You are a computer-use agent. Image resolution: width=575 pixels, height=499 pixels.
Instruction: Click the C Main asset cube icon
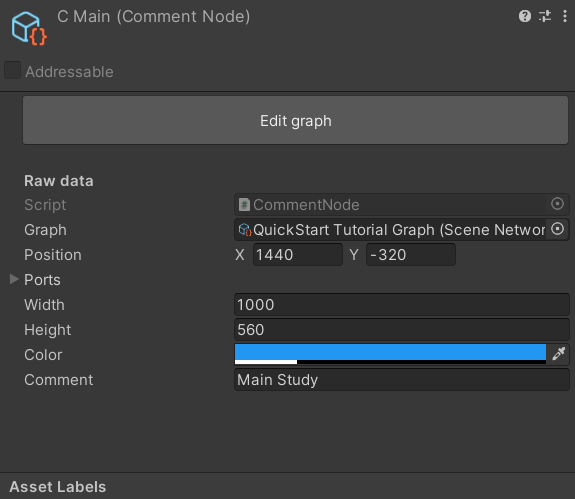pos(29,28)
